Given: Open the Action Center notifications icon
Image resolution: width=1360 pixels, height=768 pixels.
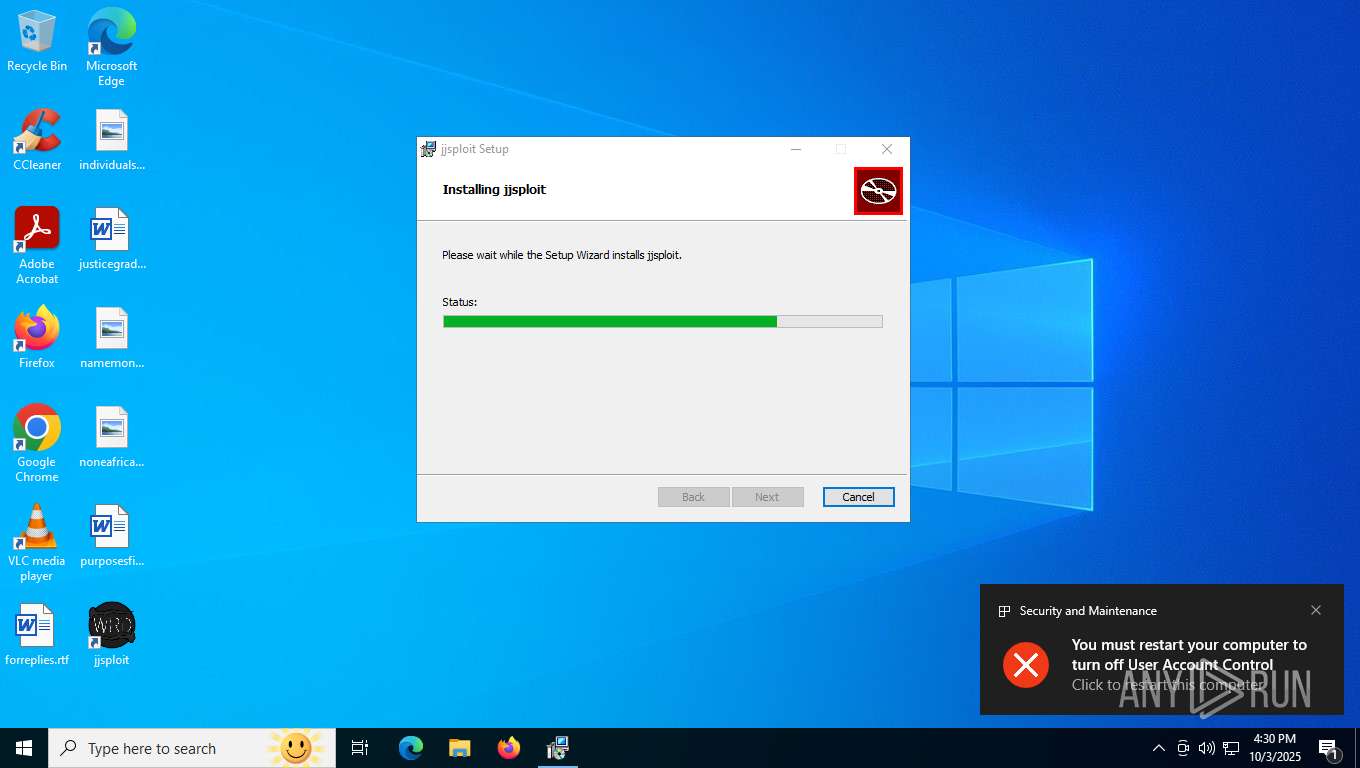Looking at the screenshot, I should pos(1329,748).
